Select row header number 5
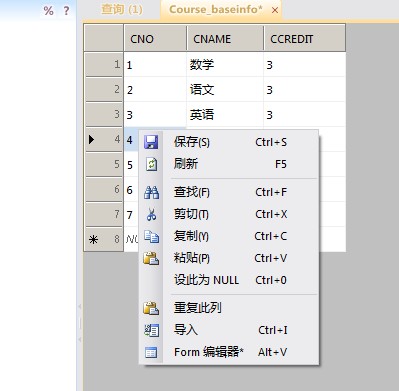The image size is (399, 391). click(104, 164)
